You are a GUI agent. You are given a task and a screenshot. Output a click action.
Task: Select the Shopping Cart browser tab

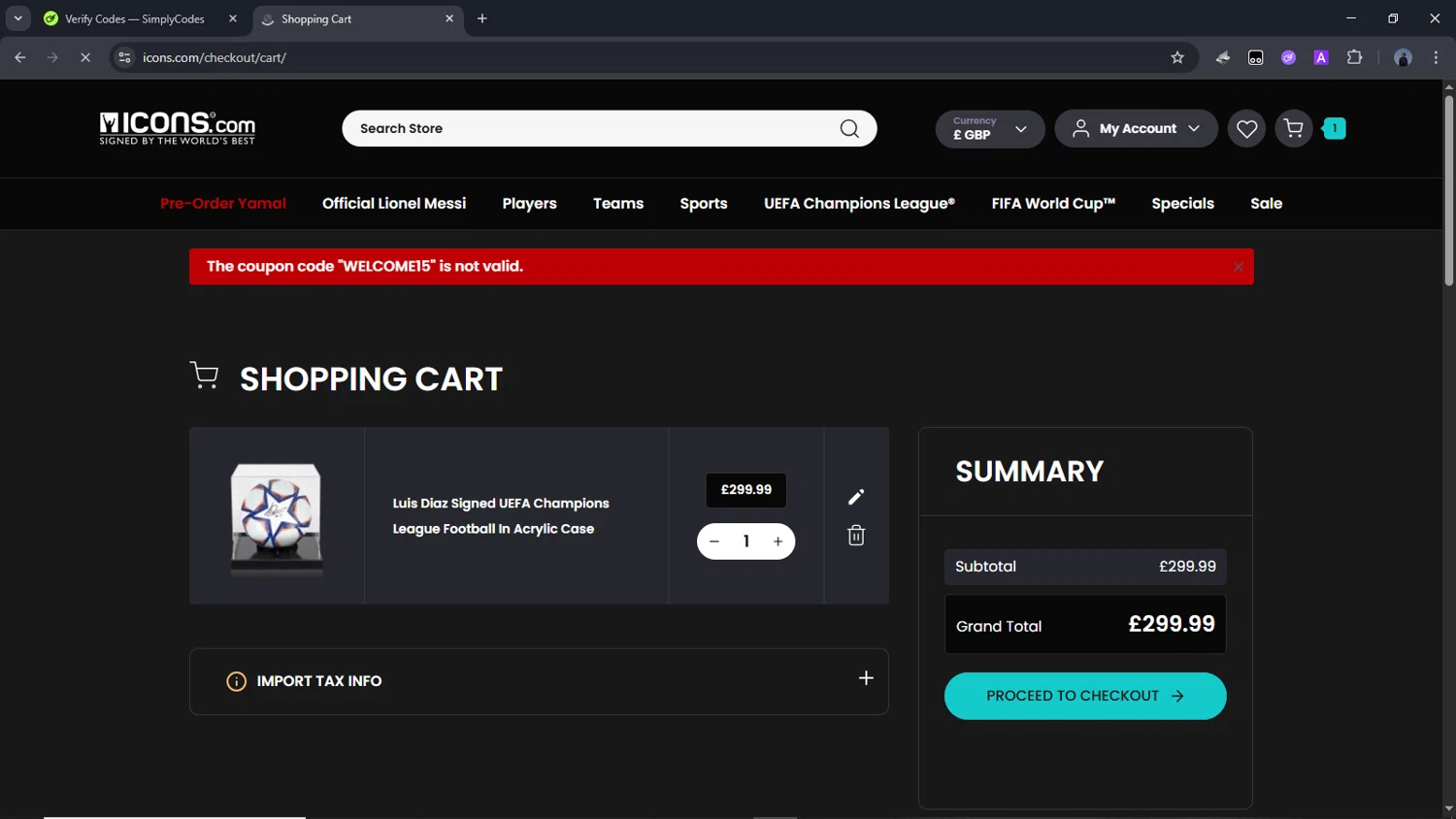pos(359,18)
